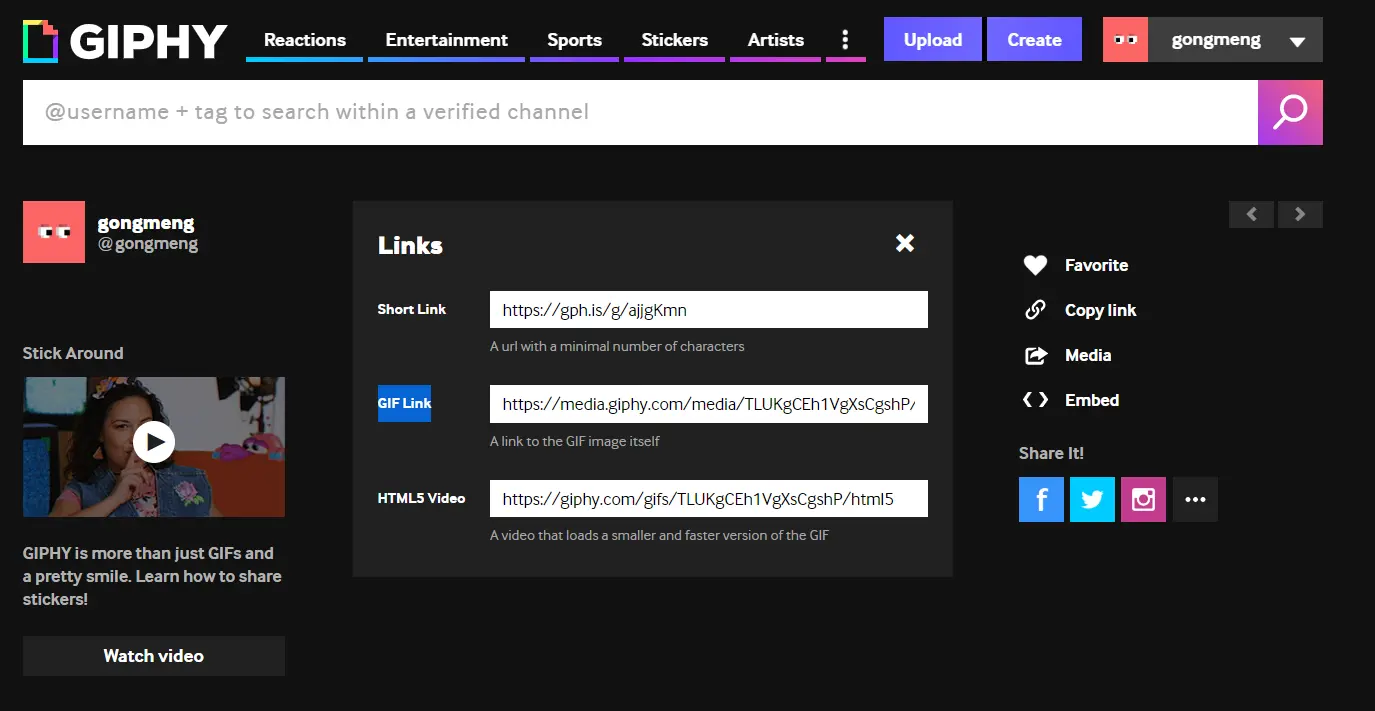The height and width of the screenshot is (711, 1375).
Task: Open gongmeng profile avatar in sidebar
Action: (54, 232)
